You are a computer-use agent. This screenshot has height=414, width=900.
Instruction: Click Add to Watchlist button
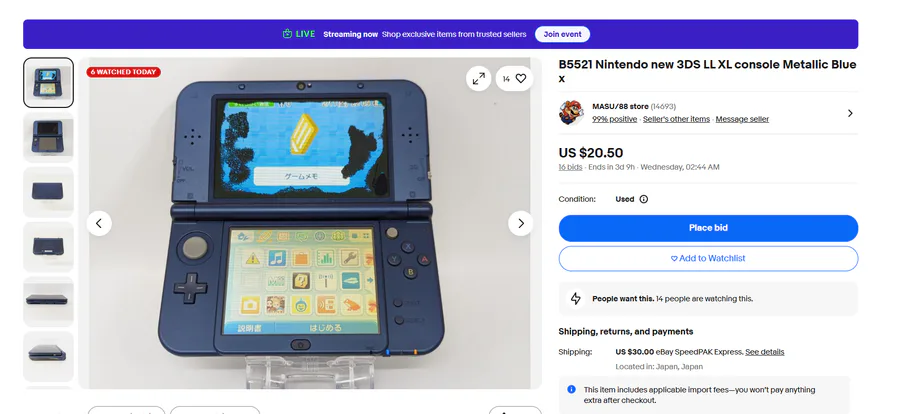(708, 258)
